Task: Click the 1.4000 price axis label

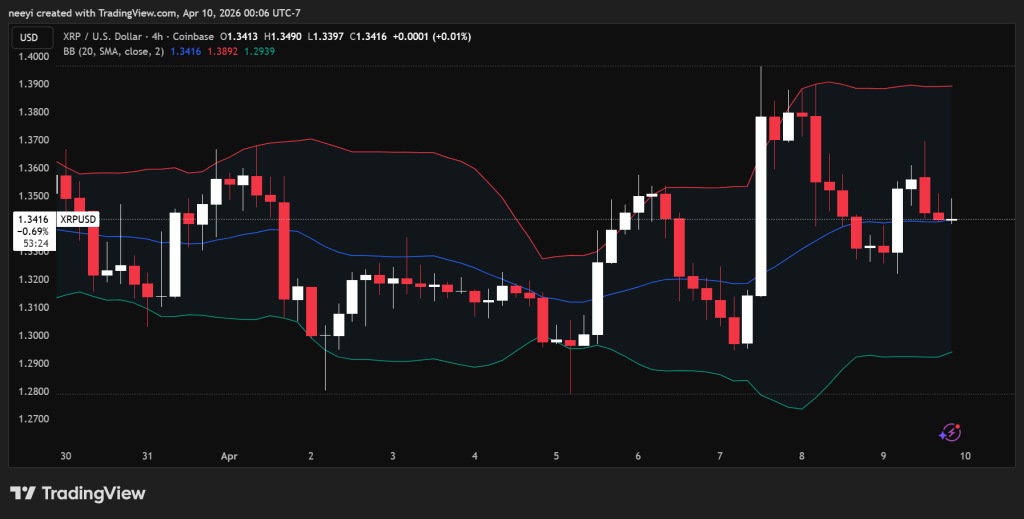Action: (30, 57)
